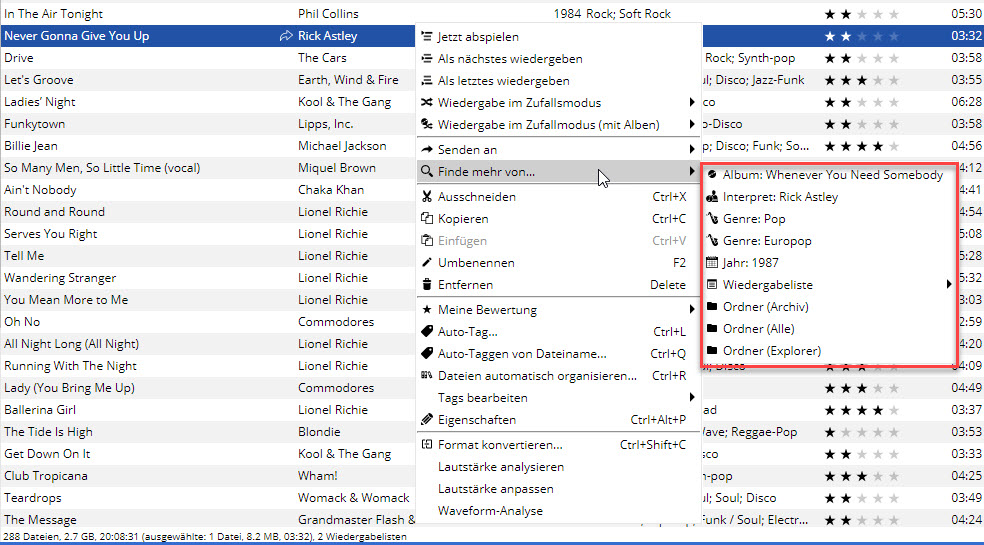Rate In The Air Tonight five stars
Image resolution: width=984 pixels, height=545 pixels.
894,14
